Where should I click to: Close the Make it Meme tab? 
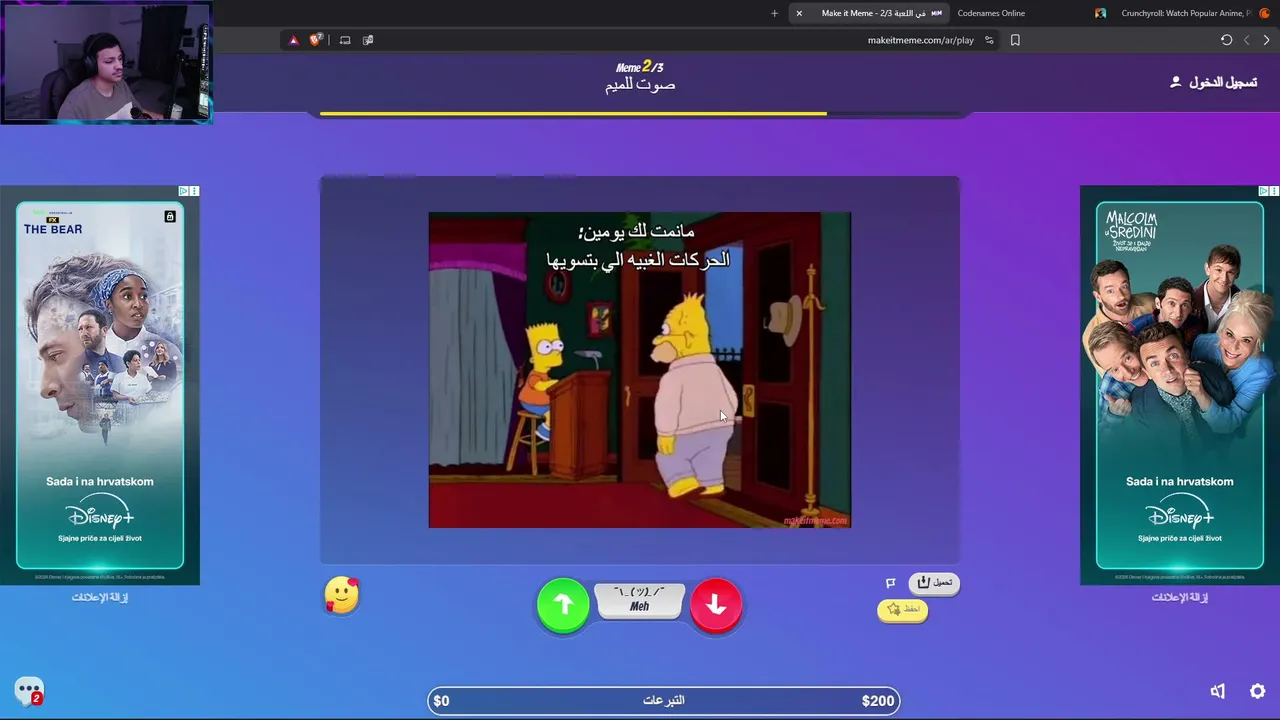point(799,13)
